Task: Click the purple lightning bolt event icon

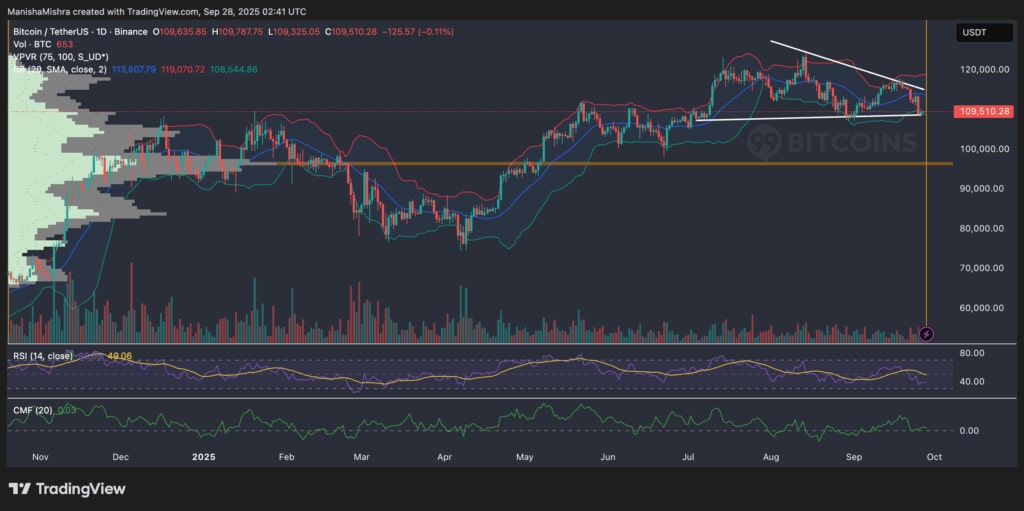Action: coord(927,333)
